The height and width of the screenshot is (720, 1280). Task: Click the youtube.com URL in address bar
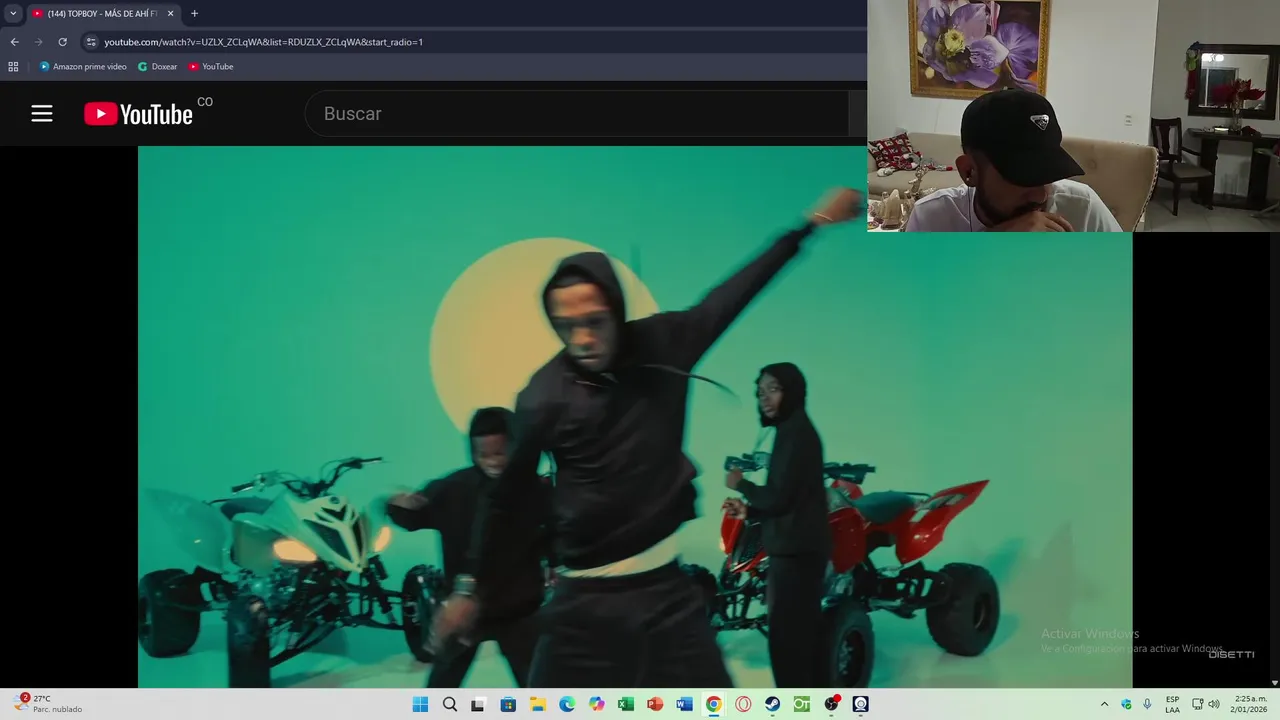264,42
